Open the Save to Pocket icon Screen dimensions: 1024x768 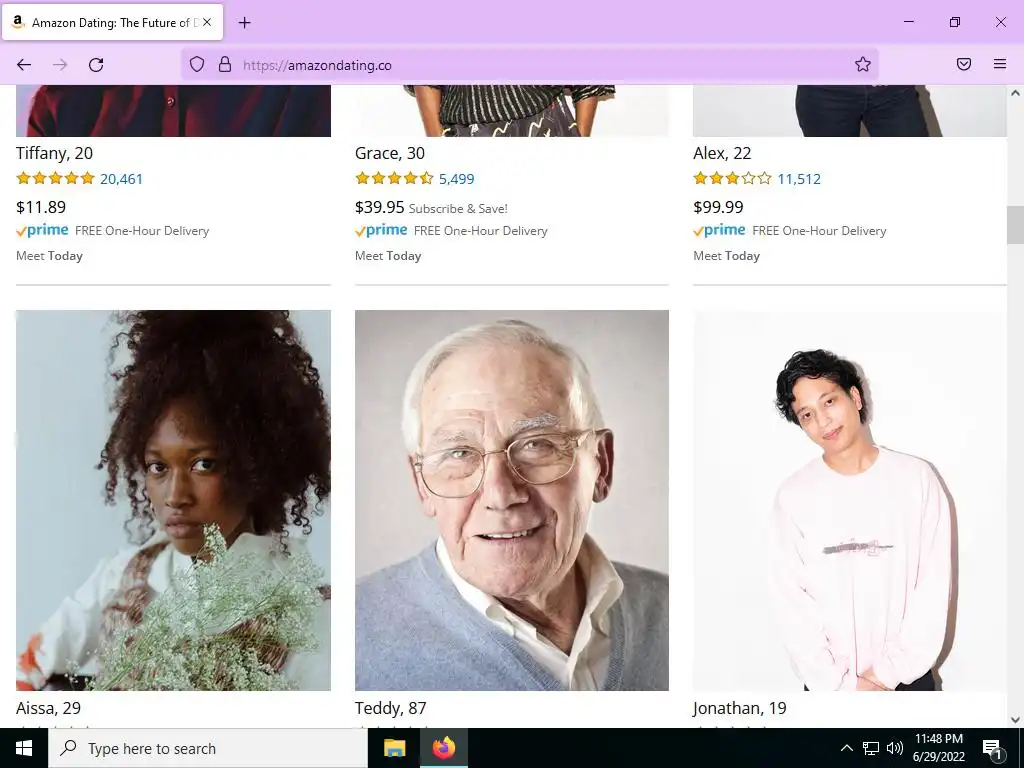coord(964,64)
